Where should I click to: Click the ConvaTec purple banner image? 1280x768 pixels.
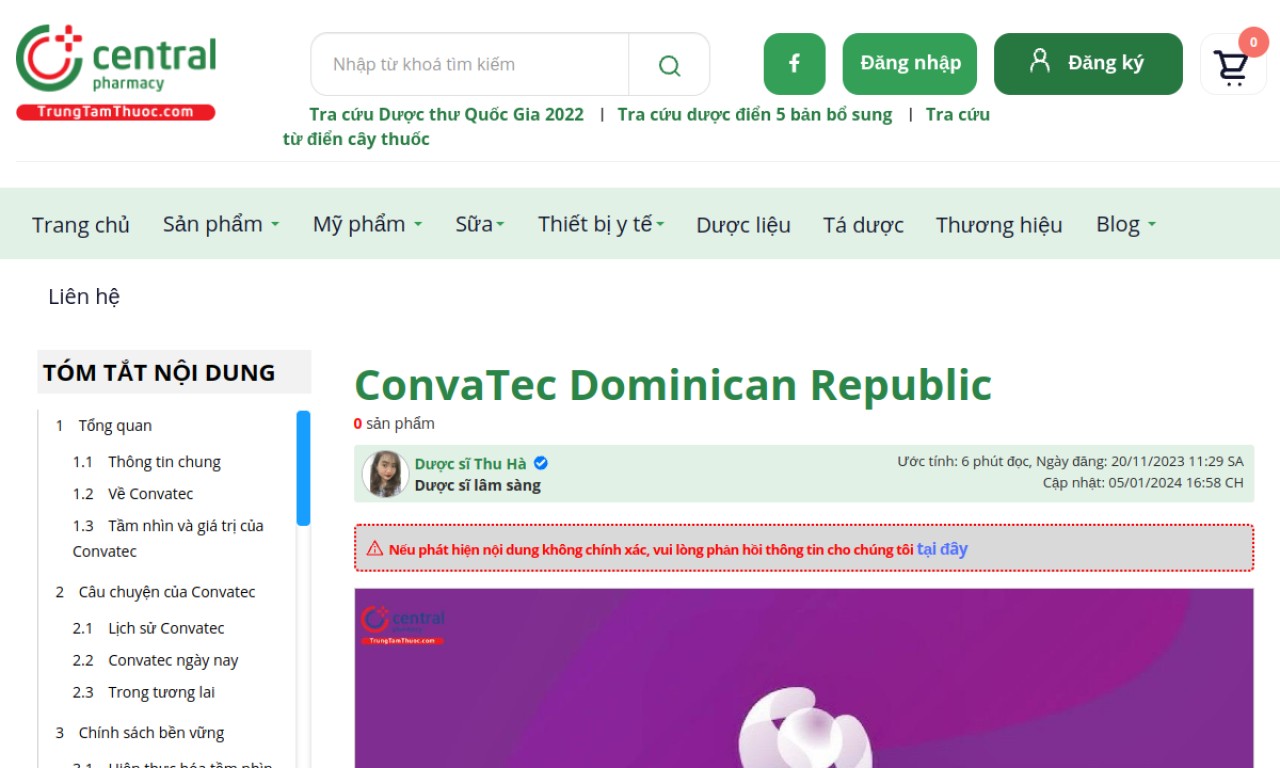(804, 678)
